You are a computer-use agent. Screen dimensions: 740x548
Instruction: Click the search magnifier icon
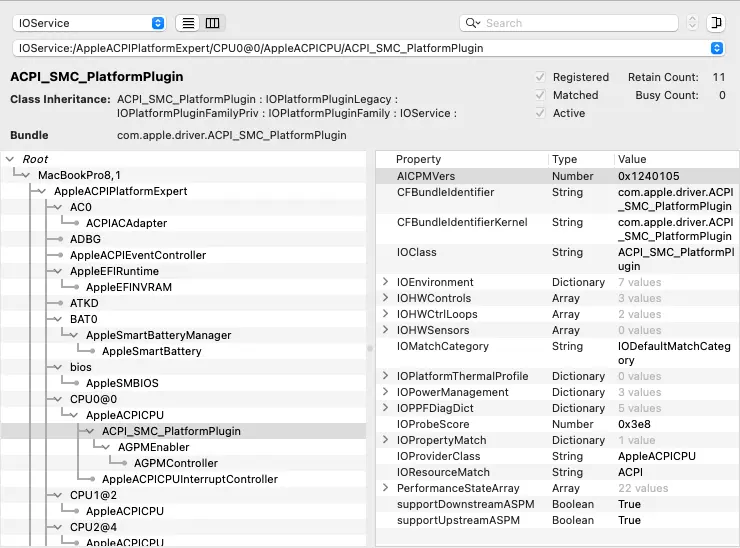click(x=472, y=23)
